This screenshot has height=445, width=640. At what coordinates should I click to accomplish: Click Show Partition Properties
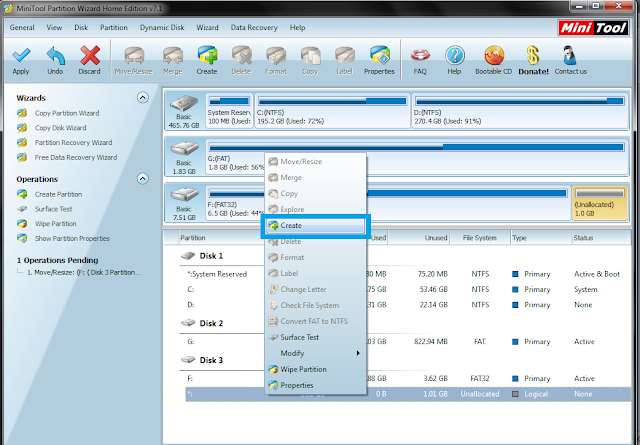72,238
